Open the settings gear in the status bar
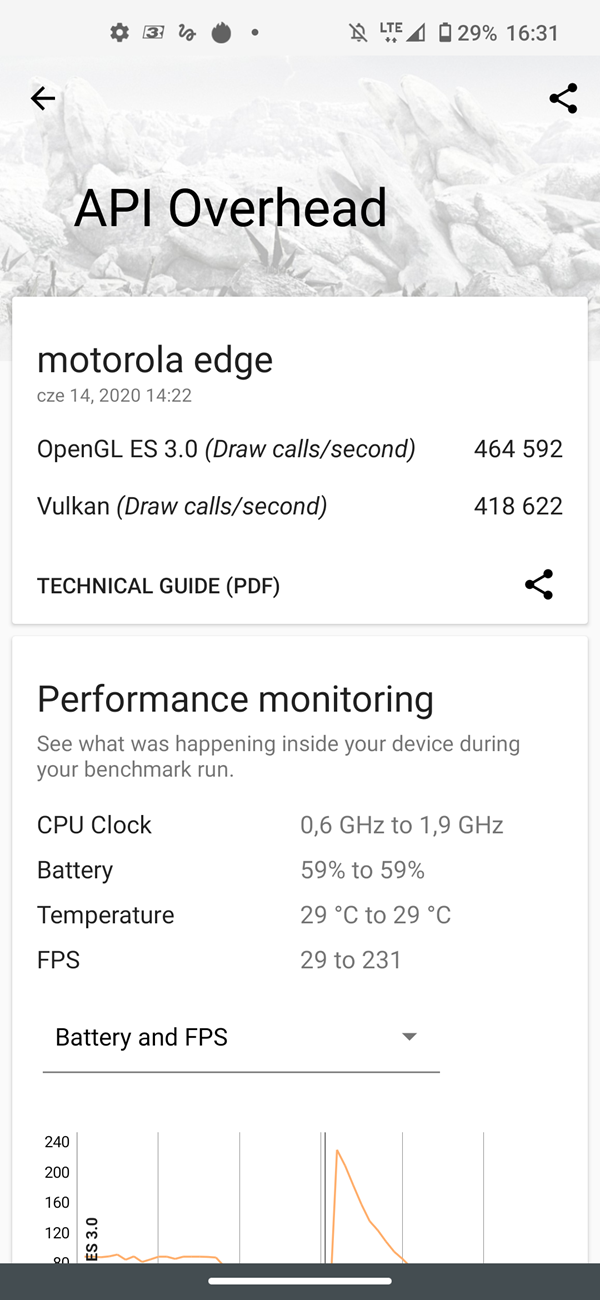 (118, 32)
